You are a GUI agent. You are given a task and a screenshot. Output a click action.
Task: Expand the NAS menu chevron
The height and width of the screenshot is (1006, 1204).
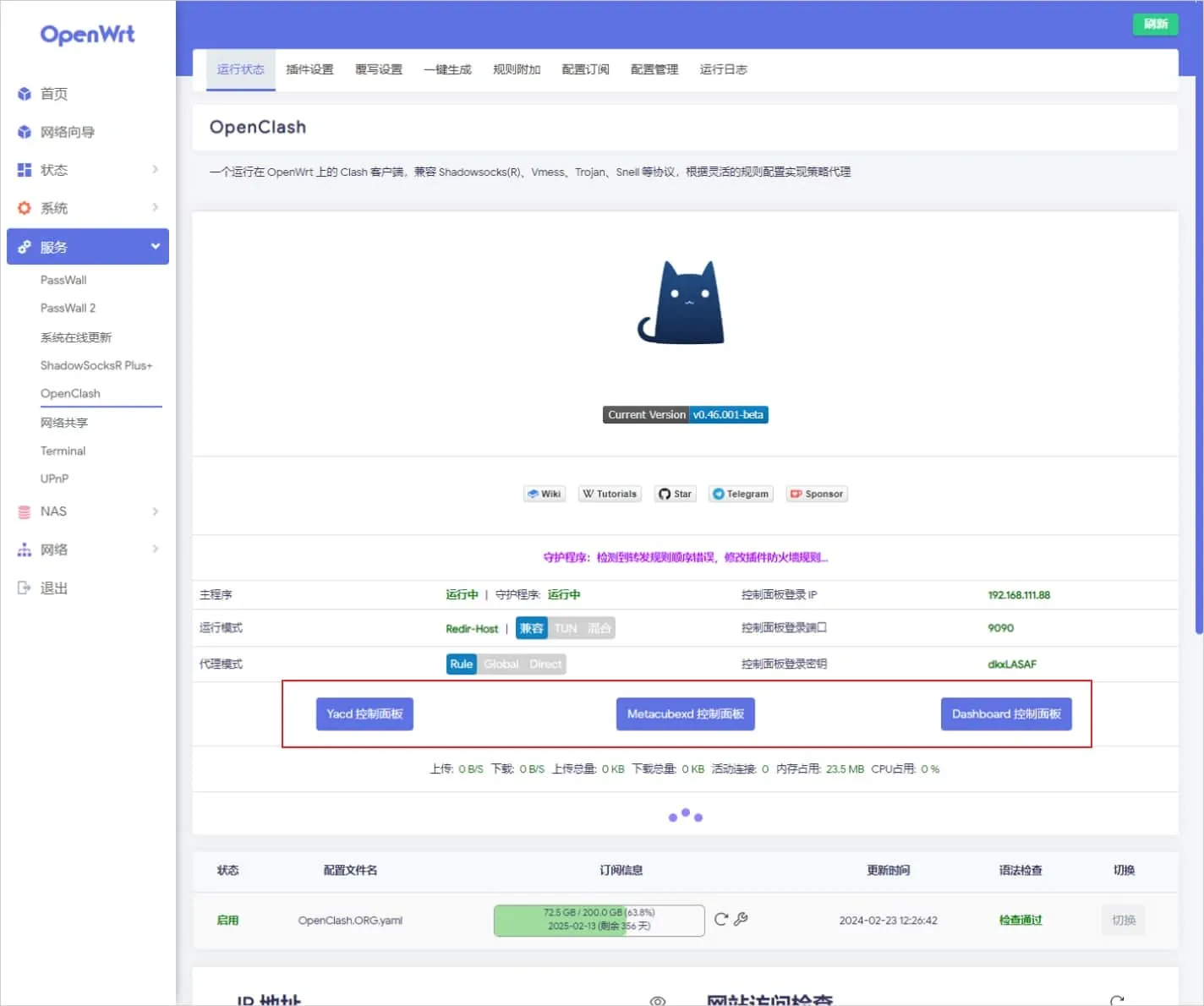pyautogui.click(x=155, y=511)
